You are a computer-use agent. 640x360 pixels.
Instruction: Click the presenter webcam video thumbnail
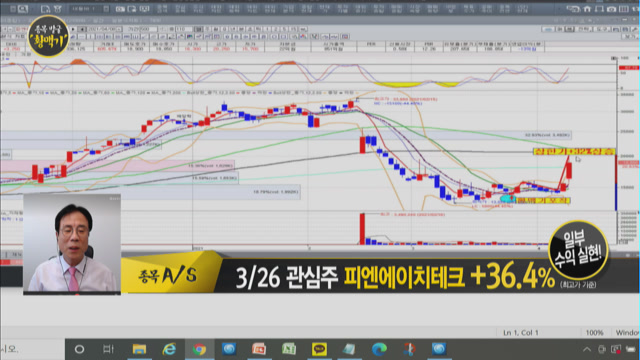(x=72, y=244)
